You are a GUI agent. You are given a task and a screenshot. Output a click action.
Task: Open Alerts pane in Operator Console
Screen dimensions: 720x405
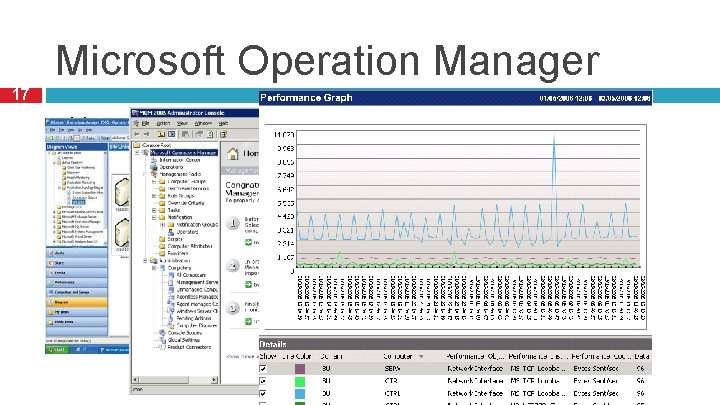[77, 253]
